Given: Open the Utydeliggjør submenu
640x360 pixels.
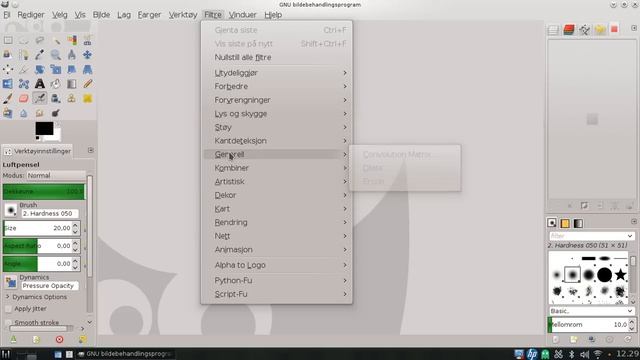Looking at the screenshot, I should click(277, 73).
